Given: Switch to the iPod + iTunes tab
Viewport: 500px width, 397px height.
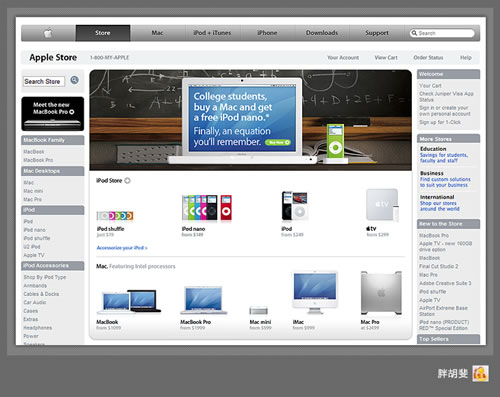Looking at the screenshot, I should 212,33.
